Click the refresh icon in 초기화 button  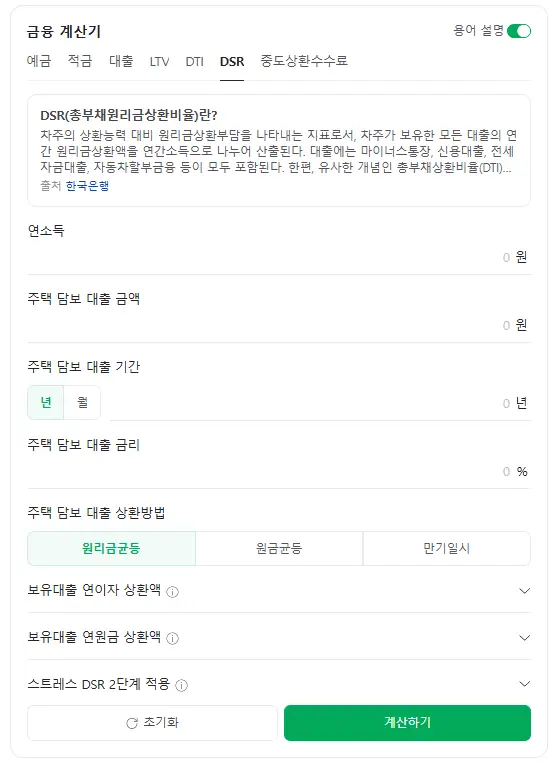pyautogui.click(x=132, y=723)
